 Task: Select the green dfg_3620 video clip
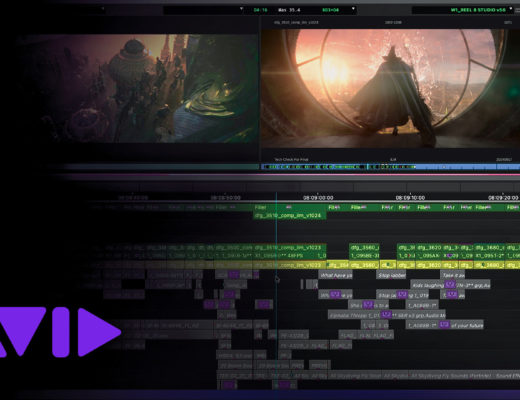click(x=429, y=248)
